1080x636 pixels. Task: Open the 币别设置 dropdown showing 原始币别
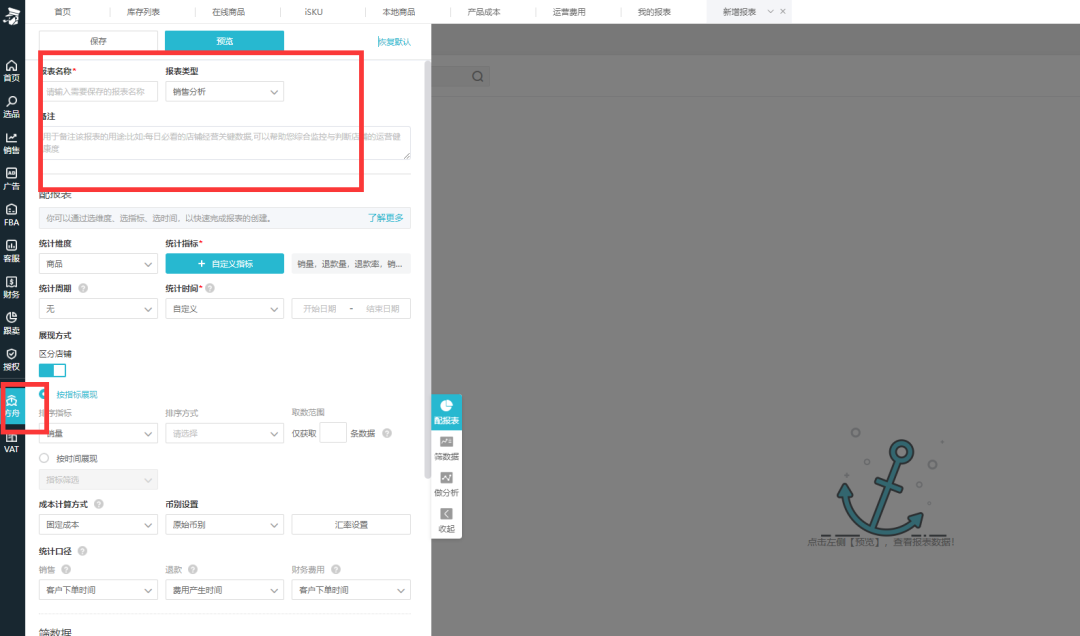tap(225, 524)
